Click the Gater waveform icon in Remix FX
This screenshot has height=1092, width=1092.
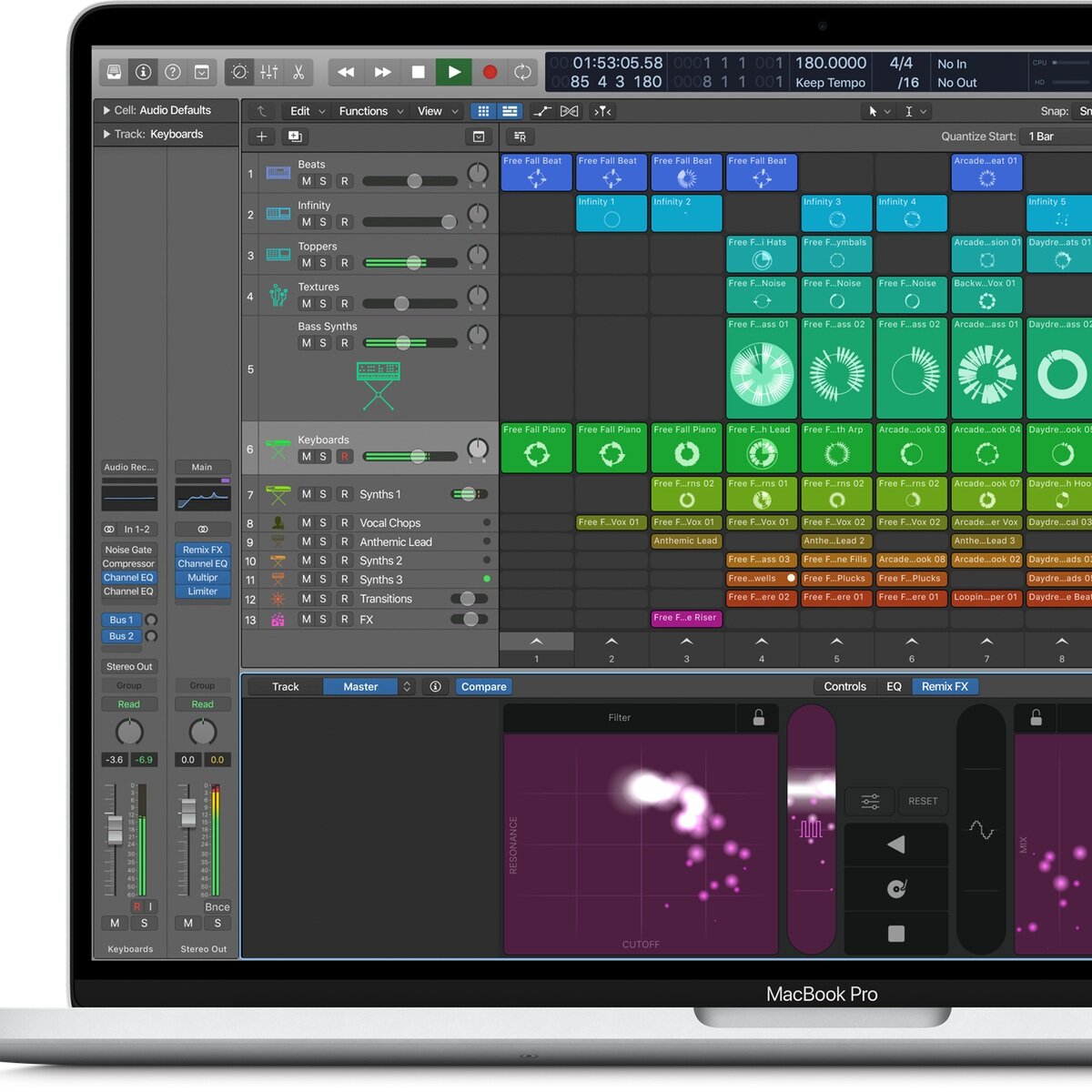coord(811,829)
